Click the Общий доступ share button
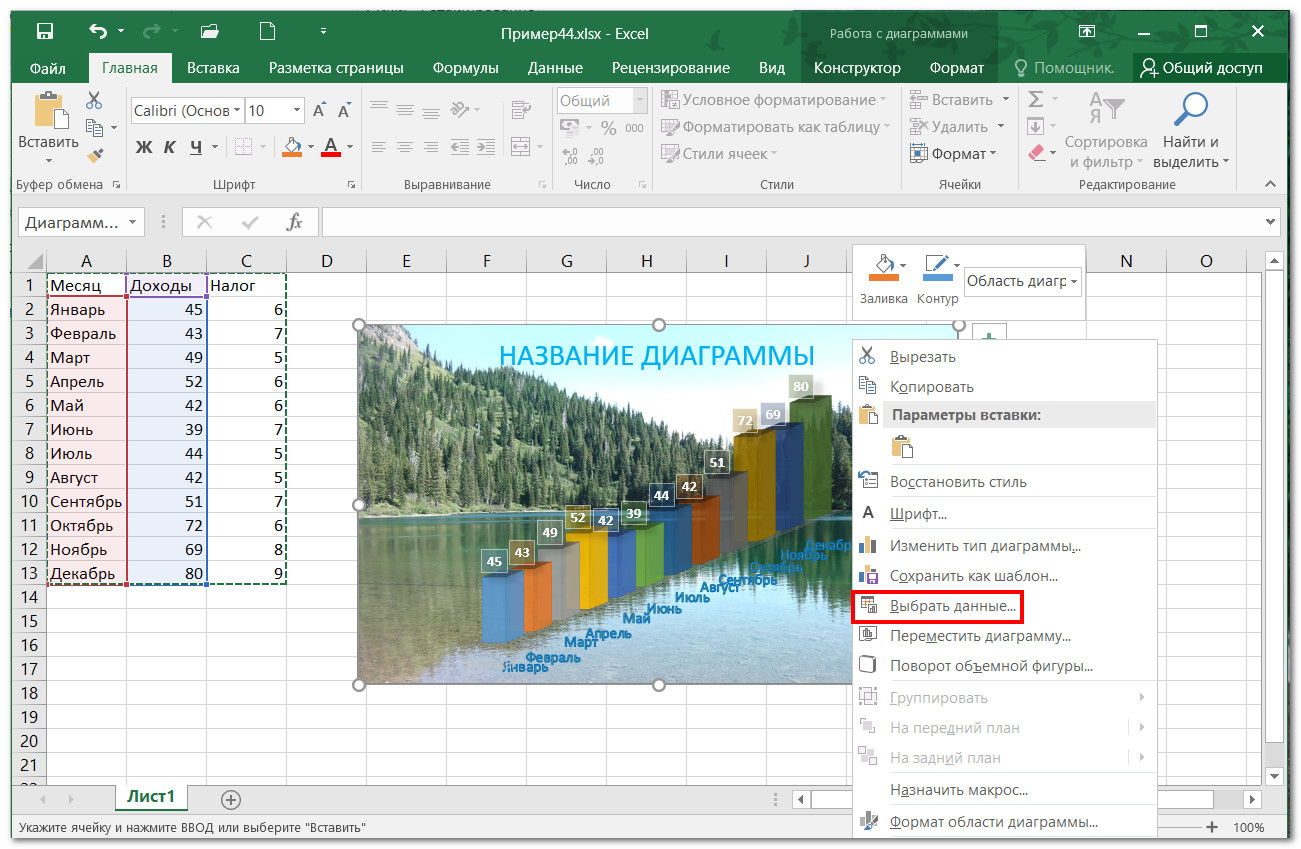The height and width of the screenshot is (849, 1301). pyautogui.click(x=1200, y=68)
